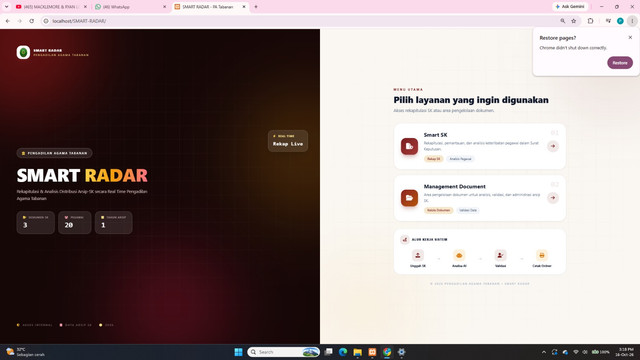Click the Ask Gemini button
The width and height of the screenshot is (640, 360).
tap(570, 7)
